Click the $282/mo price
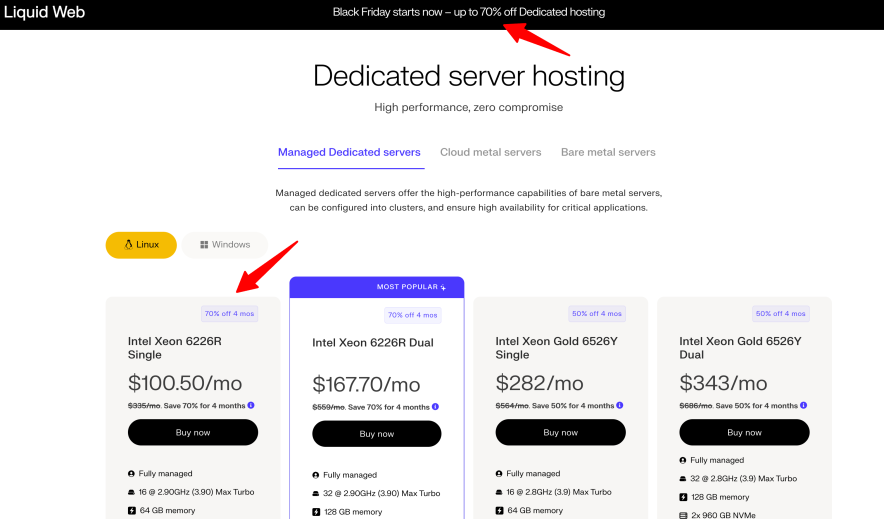884x519 pixels. click(x=540, y=383)
